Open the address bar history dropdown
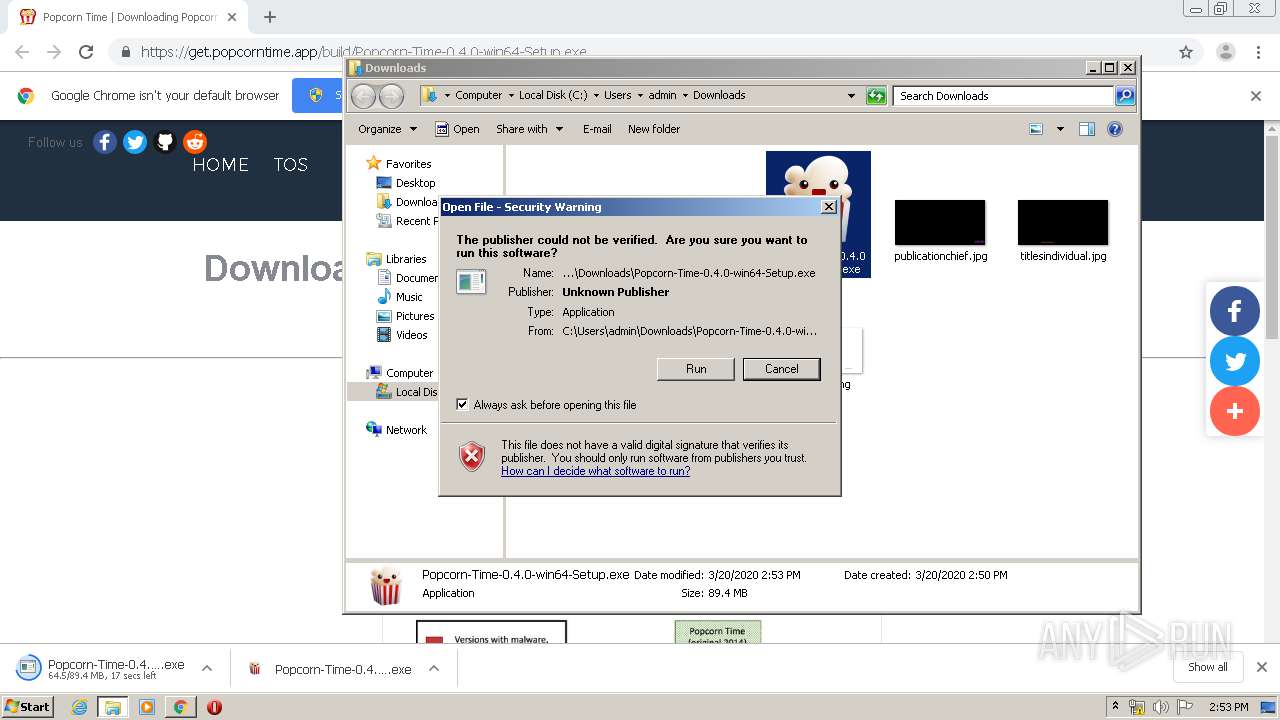This screenshot has height=720, width=1280. (851, 96)
